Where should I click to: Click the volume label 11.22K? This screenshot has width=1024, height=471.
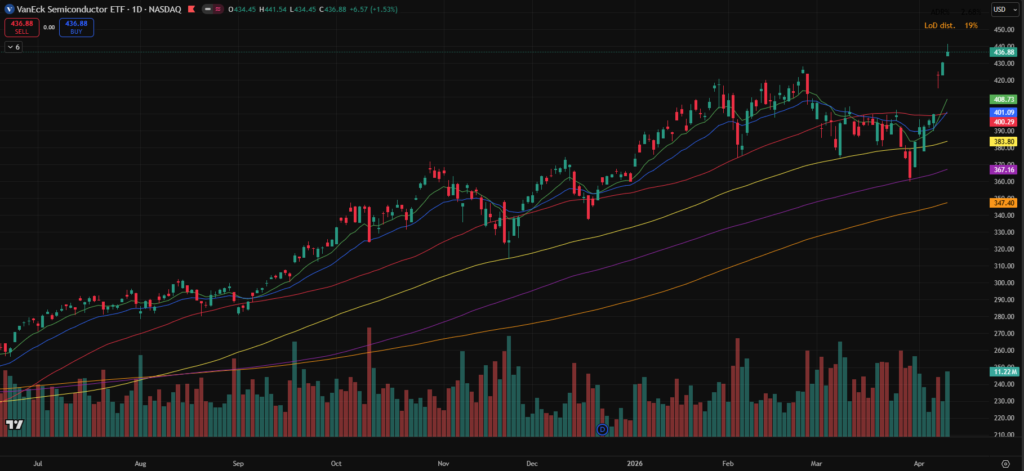pyautogui.click(x=1002, y=371)
